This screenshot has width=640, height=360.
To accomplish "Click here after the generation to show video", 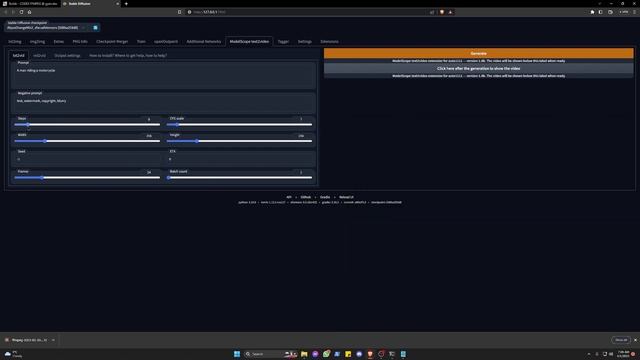I will tap(478, 69).
